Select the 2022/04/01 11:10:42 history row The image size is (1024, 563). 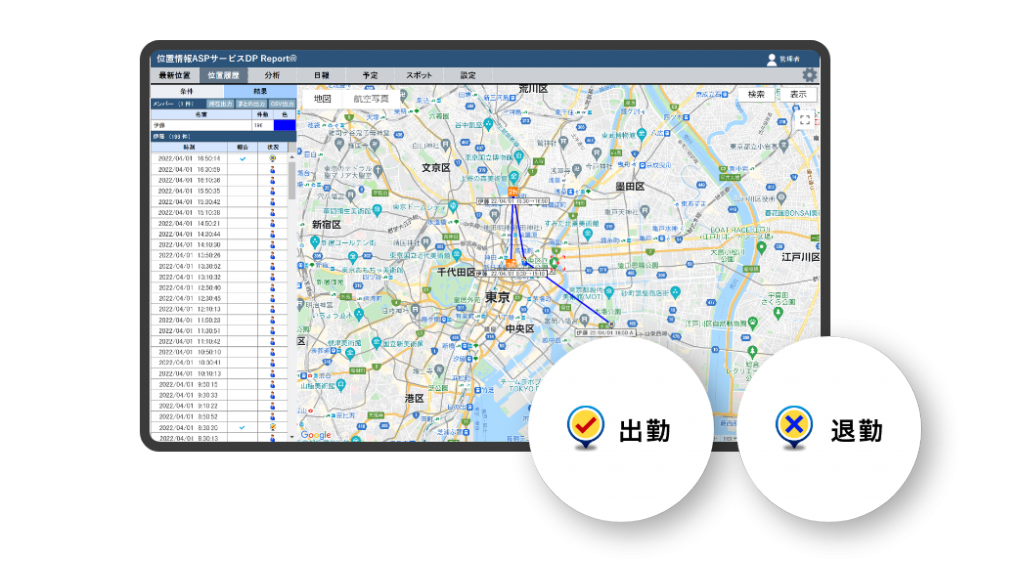pos(219,342)
